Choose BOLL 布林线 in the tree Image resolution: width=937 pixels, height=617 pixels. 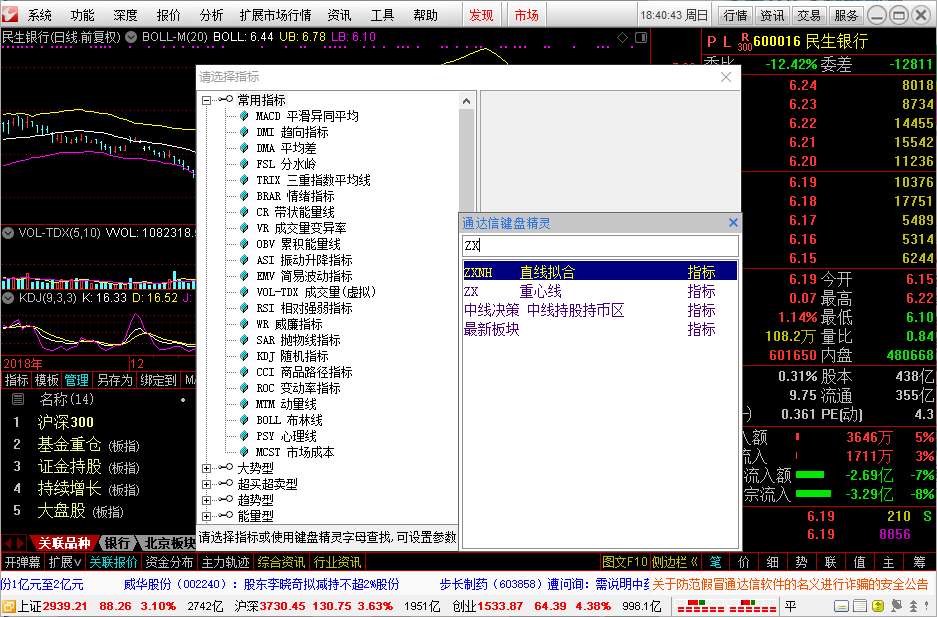click(x=289, y=420)
